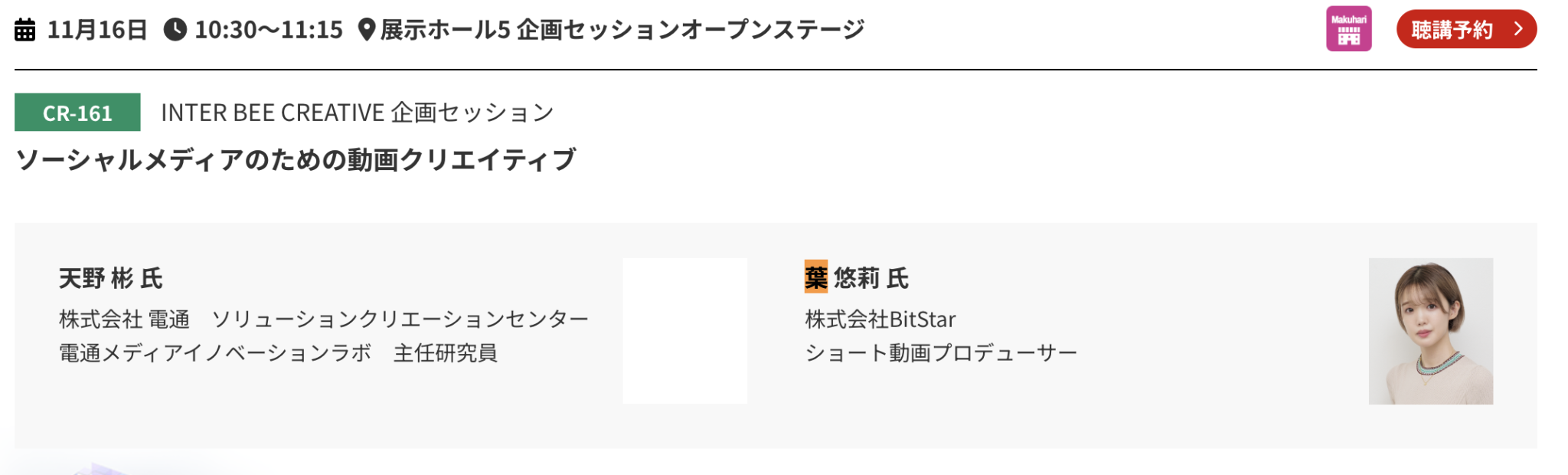Click venue text 展示ホール5 企画セッションオープンステージ
Image resolution: width=1568 pixels, height=475 pixels.
pos(622,30)
